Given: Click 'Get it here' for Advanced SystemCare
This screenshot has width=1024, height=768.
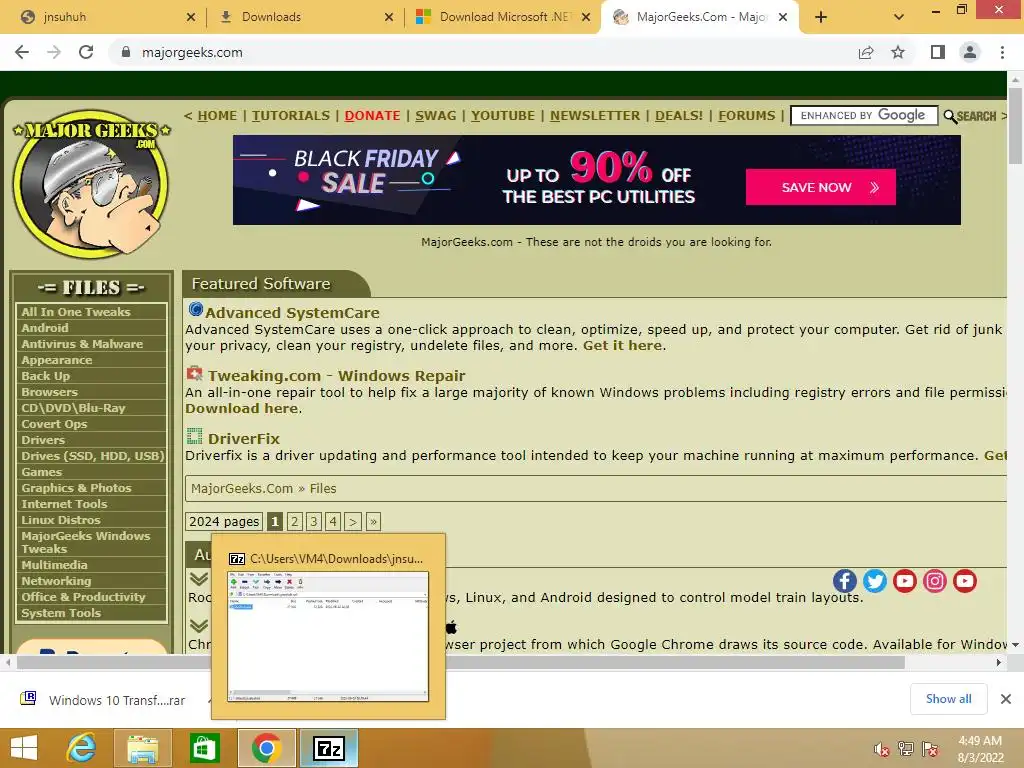Looking at the screenshot, I should (622, 345).
